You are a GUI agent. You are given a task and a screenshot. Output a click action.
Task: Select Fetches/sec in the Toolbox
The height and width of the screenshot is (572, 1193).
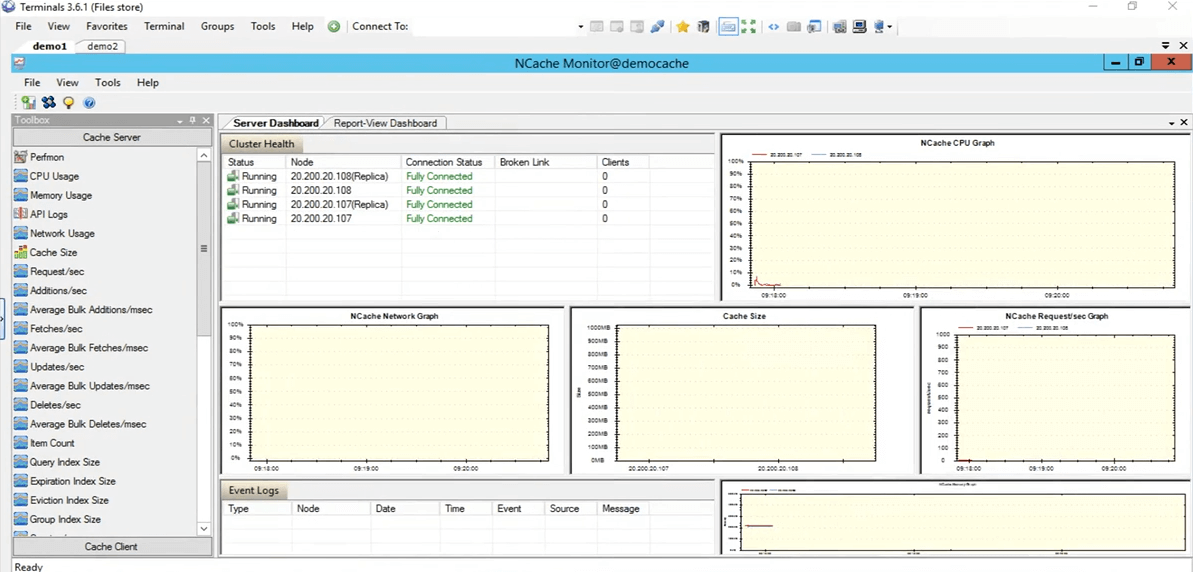(x=48, y=329)
